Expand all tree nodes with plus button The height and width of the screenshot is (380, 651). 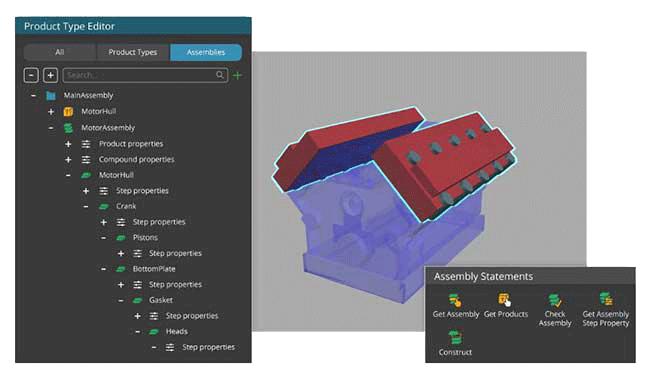pyautogui.click(x=50, y=75)
